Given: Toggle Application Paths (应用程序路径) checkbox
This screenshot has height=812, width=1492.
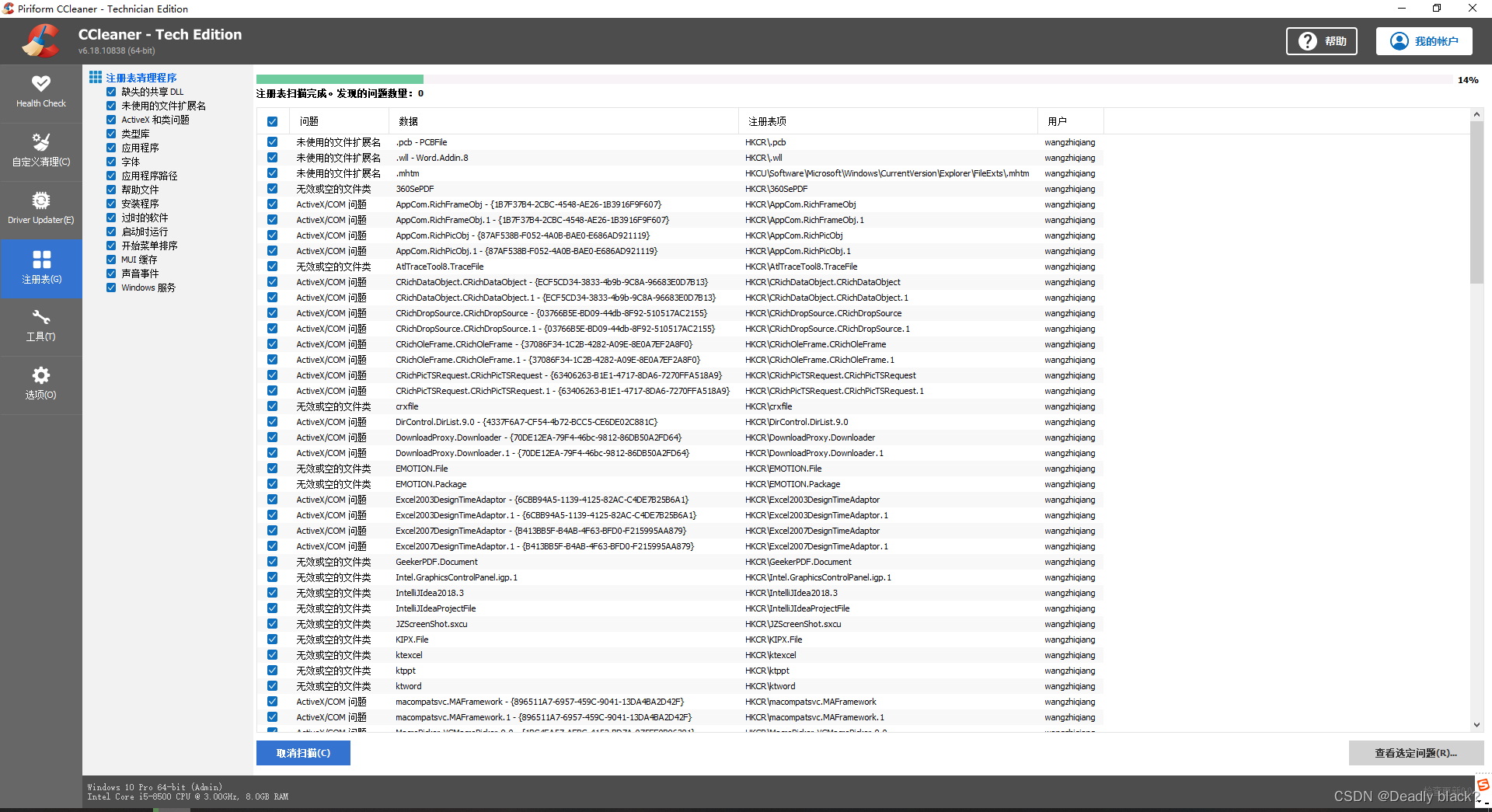Looking at the screenshot, I should (x=111, y=176).
